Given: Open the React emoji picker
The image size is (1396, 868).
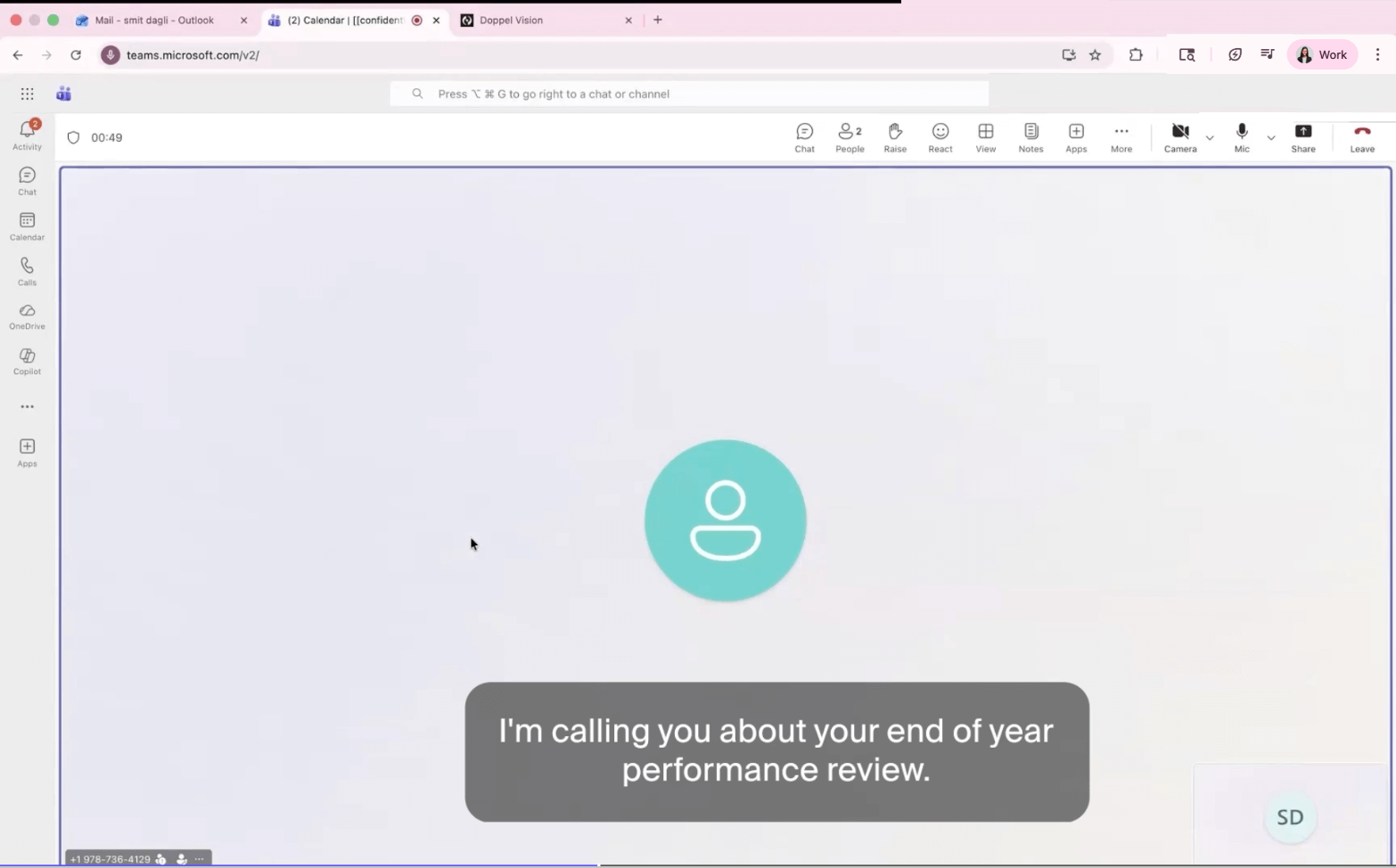Looking at the screenshot, I should click(x=940, y=137).
